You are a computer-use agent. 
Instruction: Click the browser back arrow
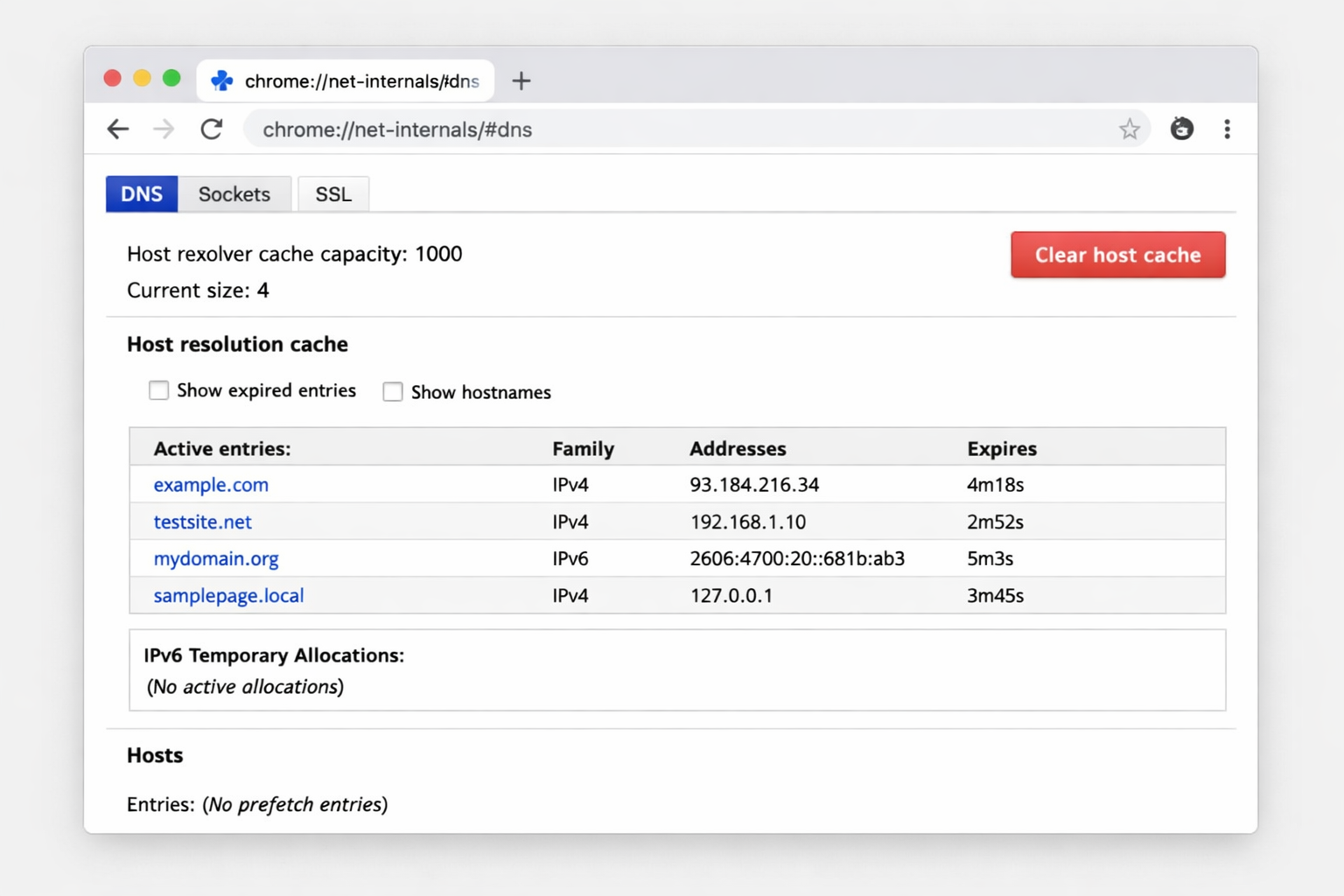coord(118,129)
